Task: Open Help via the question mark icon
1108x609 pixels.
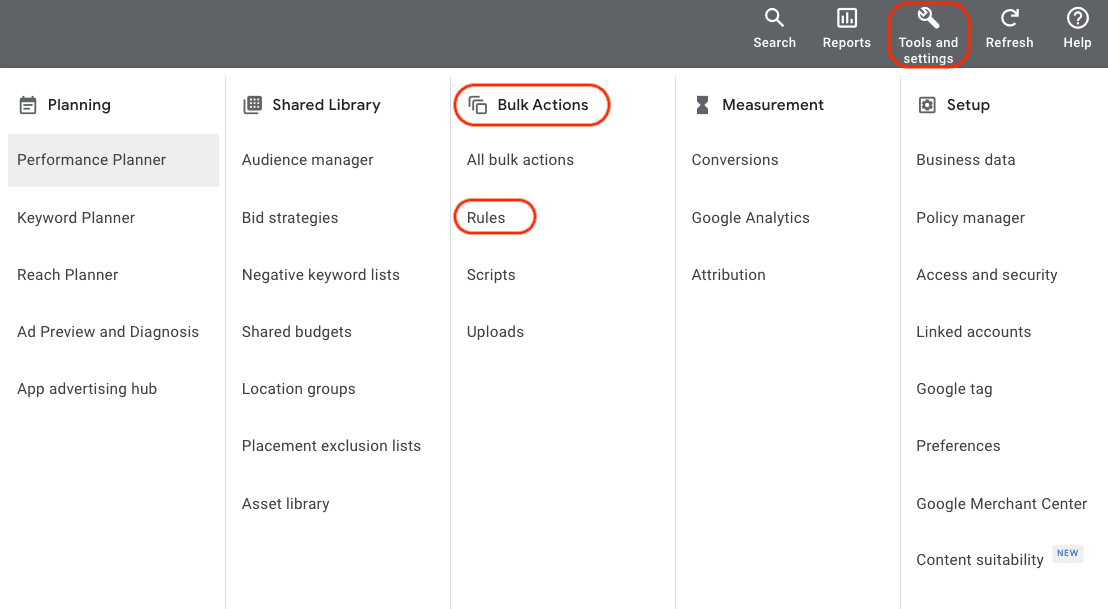Action: [1077, 17]
